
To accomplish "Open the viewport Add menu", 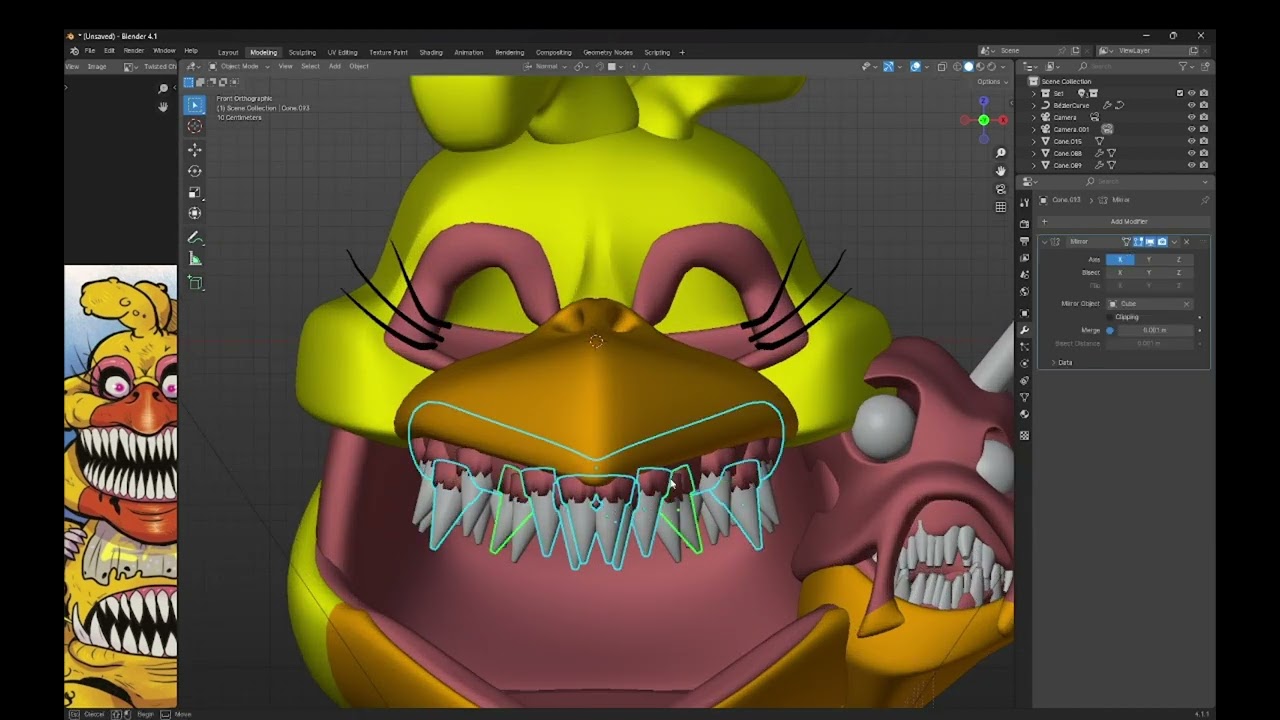I will point(335,67).
